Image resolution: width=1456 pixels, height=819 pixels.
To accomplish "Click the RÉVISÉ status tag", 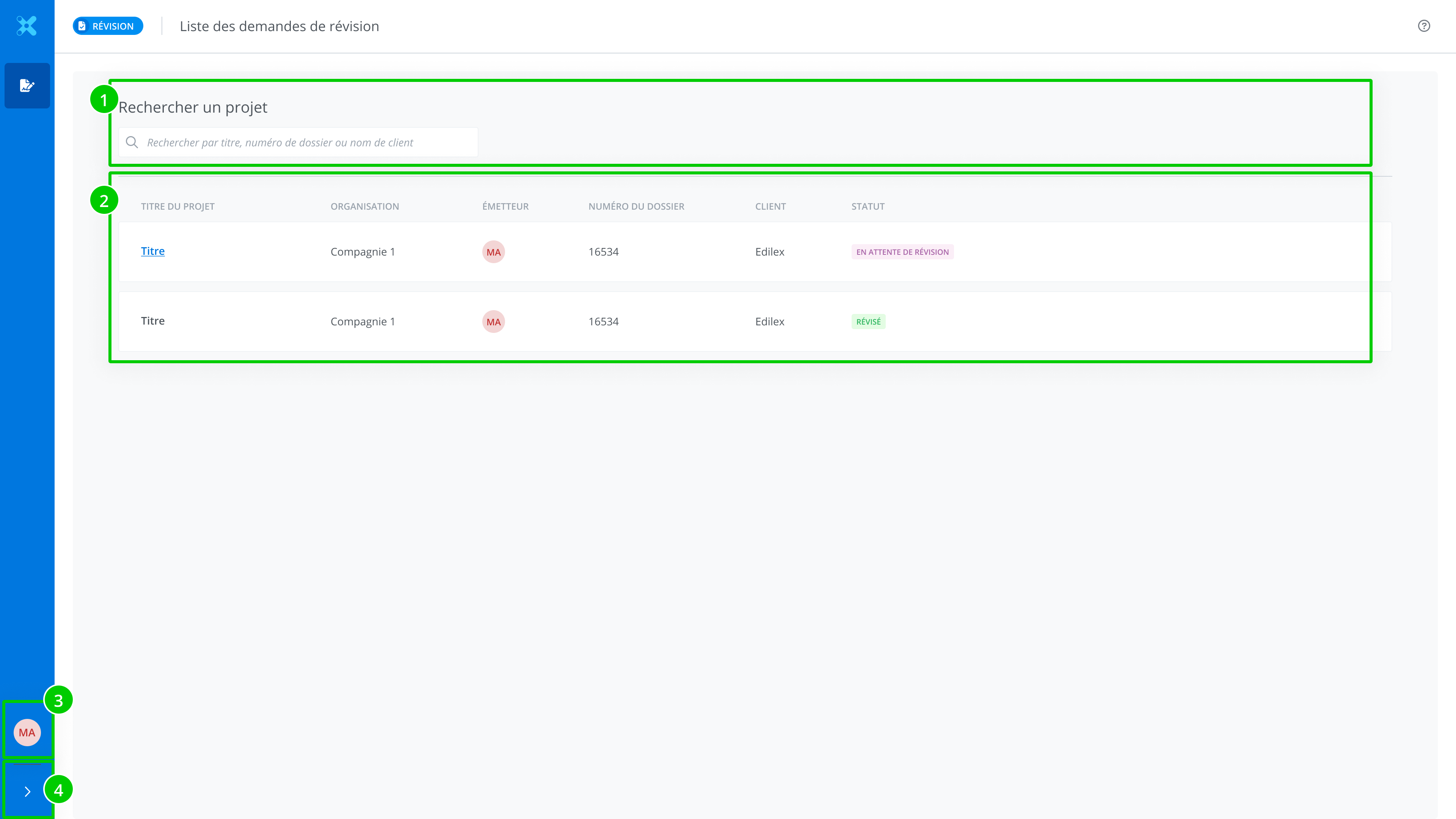I will point(868,322).
